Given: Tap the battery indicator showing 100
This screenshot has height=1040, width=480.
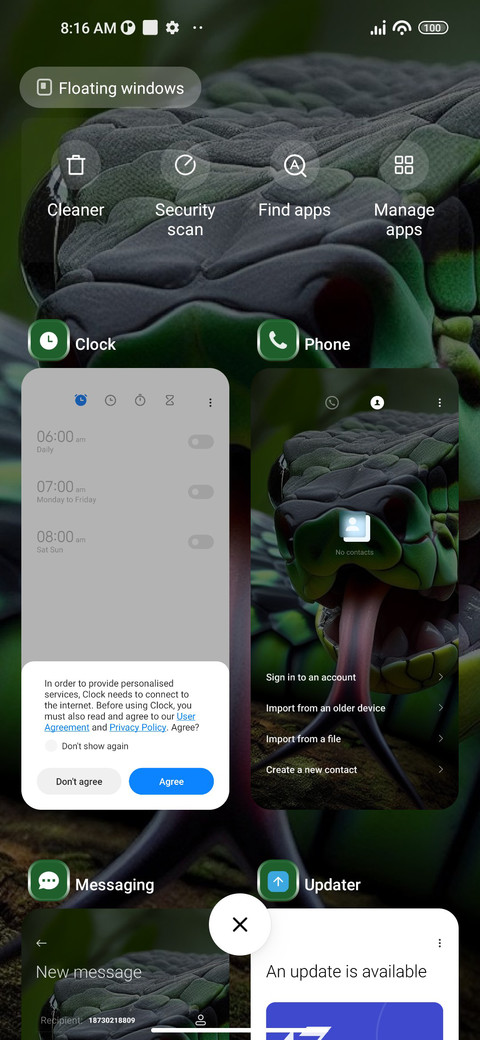Looking at the screenshot, I should coord(433,28).
